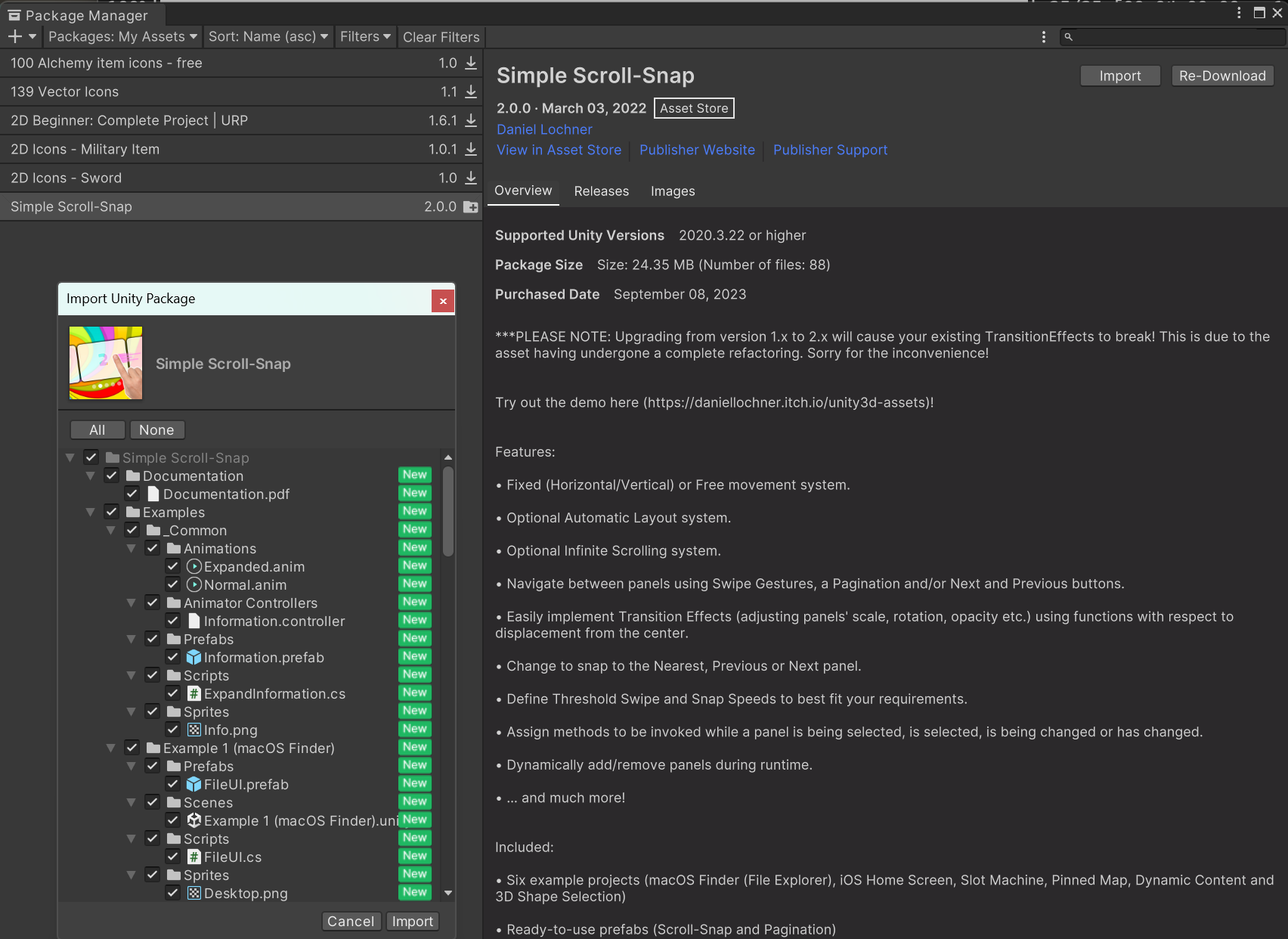Confirm Import in the dialog
This screenshot has width=1288, height=939.
point(413,921)
